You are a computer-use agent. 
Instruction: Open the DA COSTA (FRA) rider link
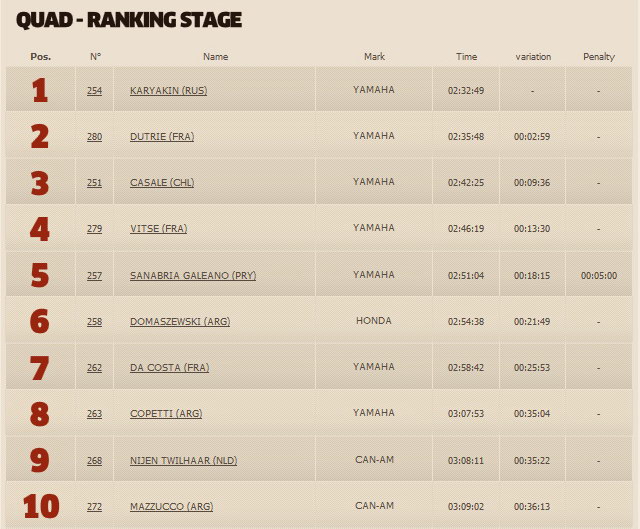coord(169,368)
